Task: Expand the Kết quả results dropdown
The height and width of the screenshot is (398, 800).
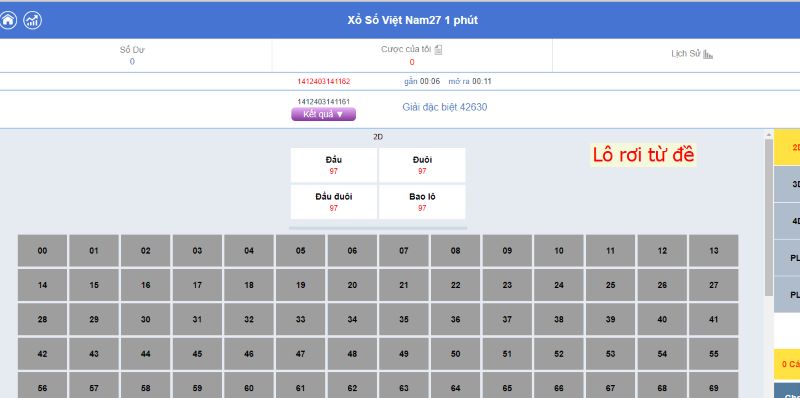Action: (323, 114)
